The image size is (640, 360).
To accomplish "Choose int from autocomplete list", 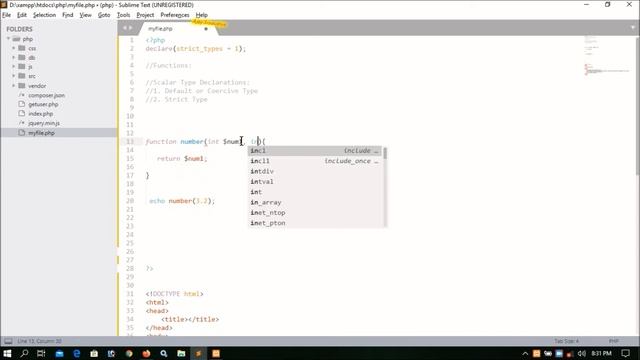I will [x=315, y=192].
